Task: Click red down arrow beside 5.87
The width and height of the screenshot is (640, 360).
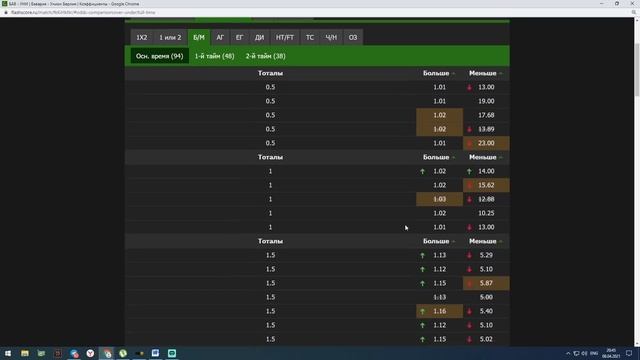Action: (x=469, y=283)
